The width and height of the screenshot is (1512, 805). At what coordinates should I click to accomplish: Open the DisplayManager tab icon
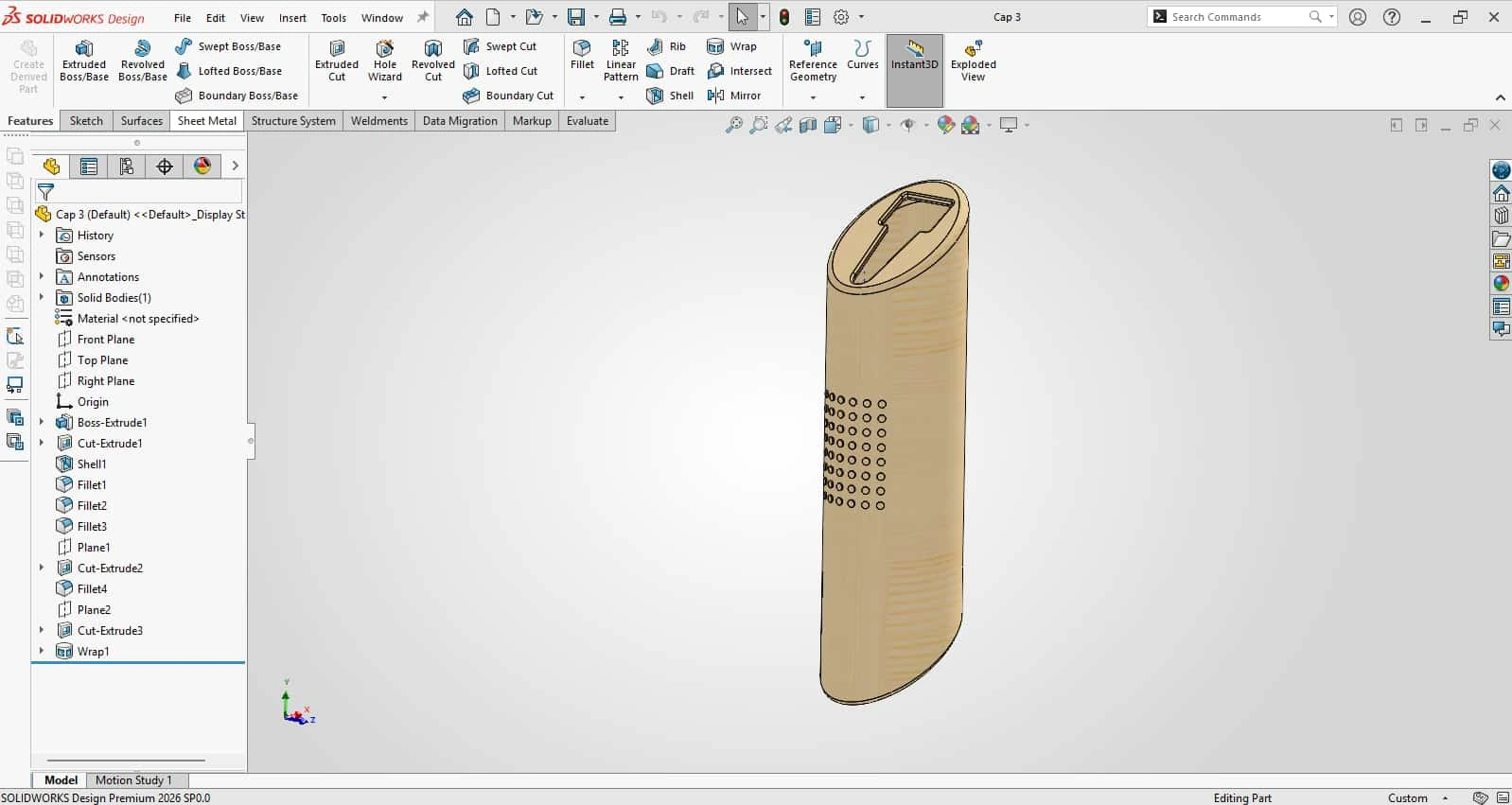point(202,166)
